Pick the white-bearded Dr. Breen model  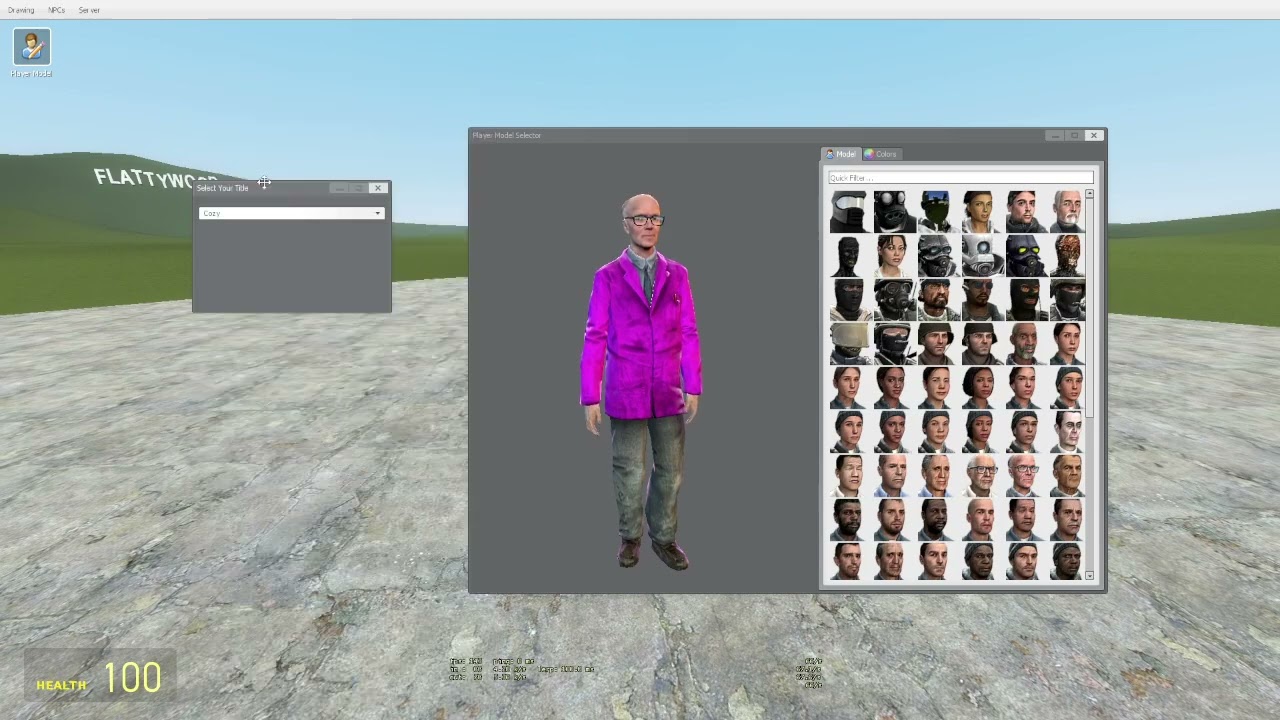coord(1067,212)
